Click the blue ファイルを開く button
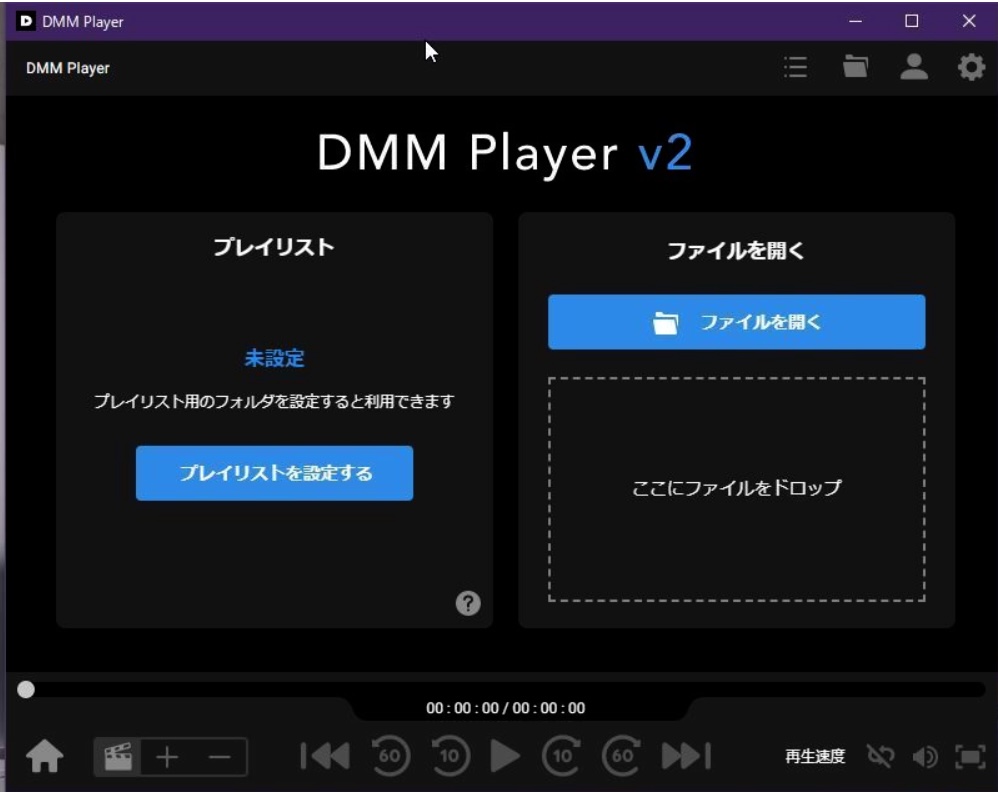 point(736,322)
